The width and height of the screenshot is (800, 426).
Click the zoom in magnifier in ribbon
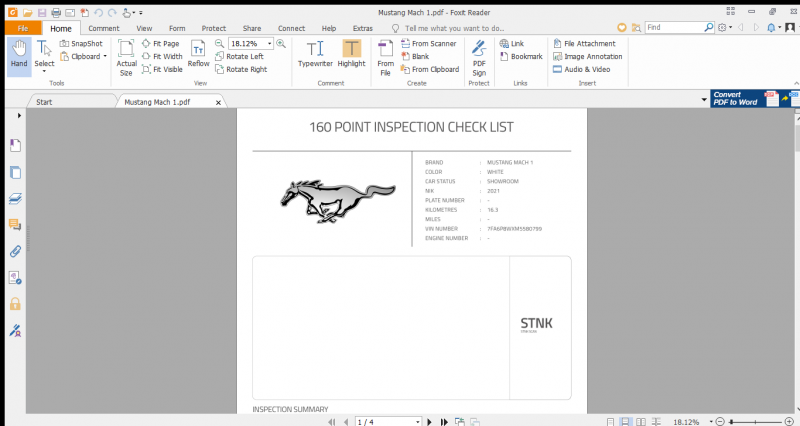[x=281, y=43]
